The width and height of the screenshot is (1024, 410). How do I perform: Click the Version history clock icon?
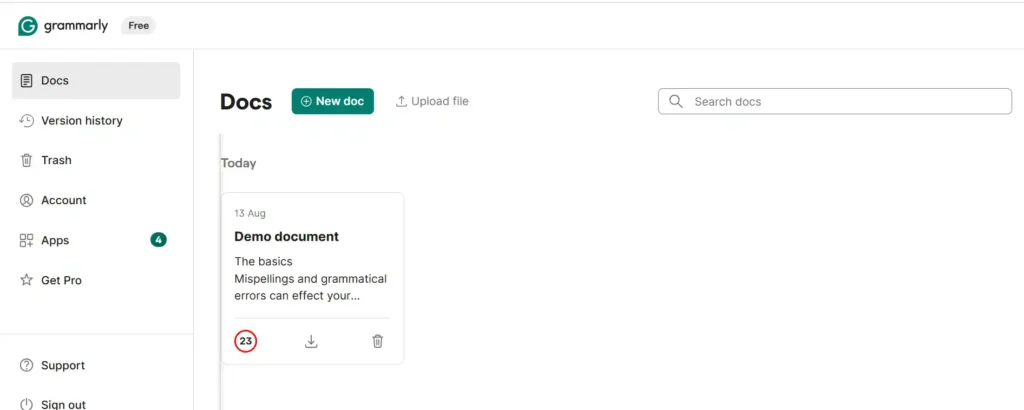[x=26, y=121]
